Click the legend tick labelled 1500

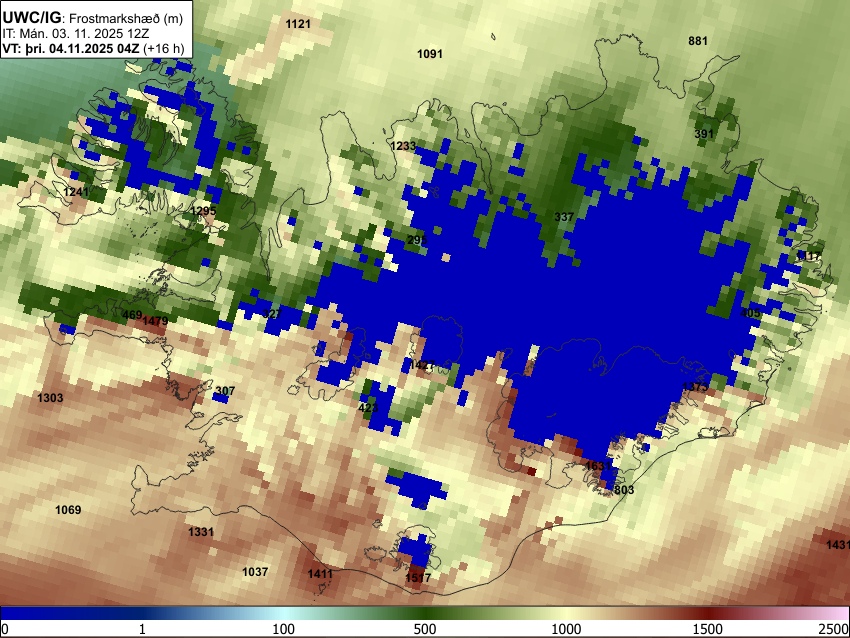[x=708, y=629]
